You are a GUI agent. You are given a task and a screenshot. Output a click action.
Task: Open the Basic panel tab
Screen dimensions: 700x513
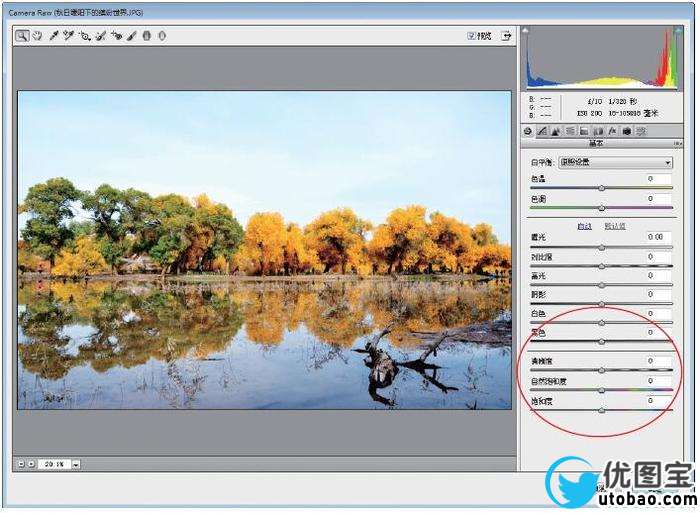click(528, 131)
